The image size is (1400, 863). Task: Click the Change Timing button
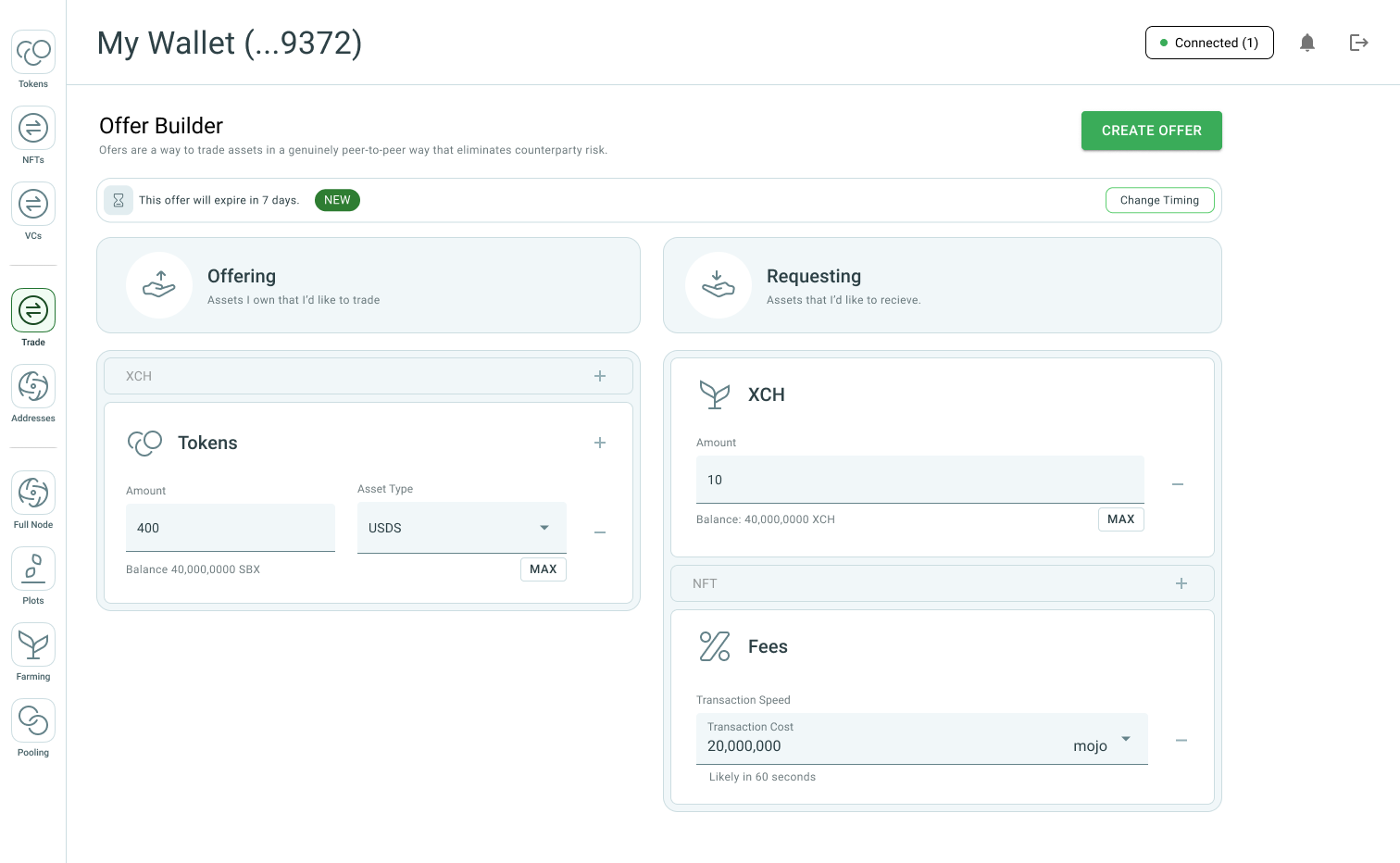click(1159, 200)
